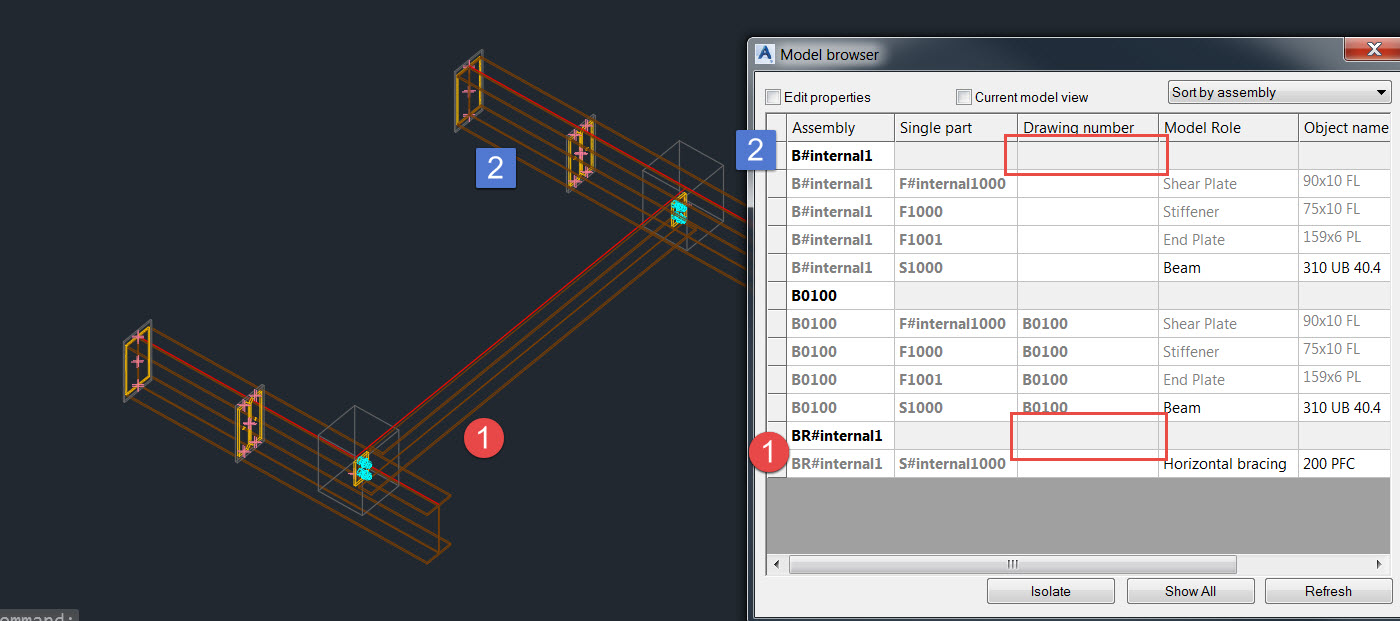Open the Sort by assembly dropdown
The height and width of the screenshot is (621, 1400).
tap(1279, 92)
